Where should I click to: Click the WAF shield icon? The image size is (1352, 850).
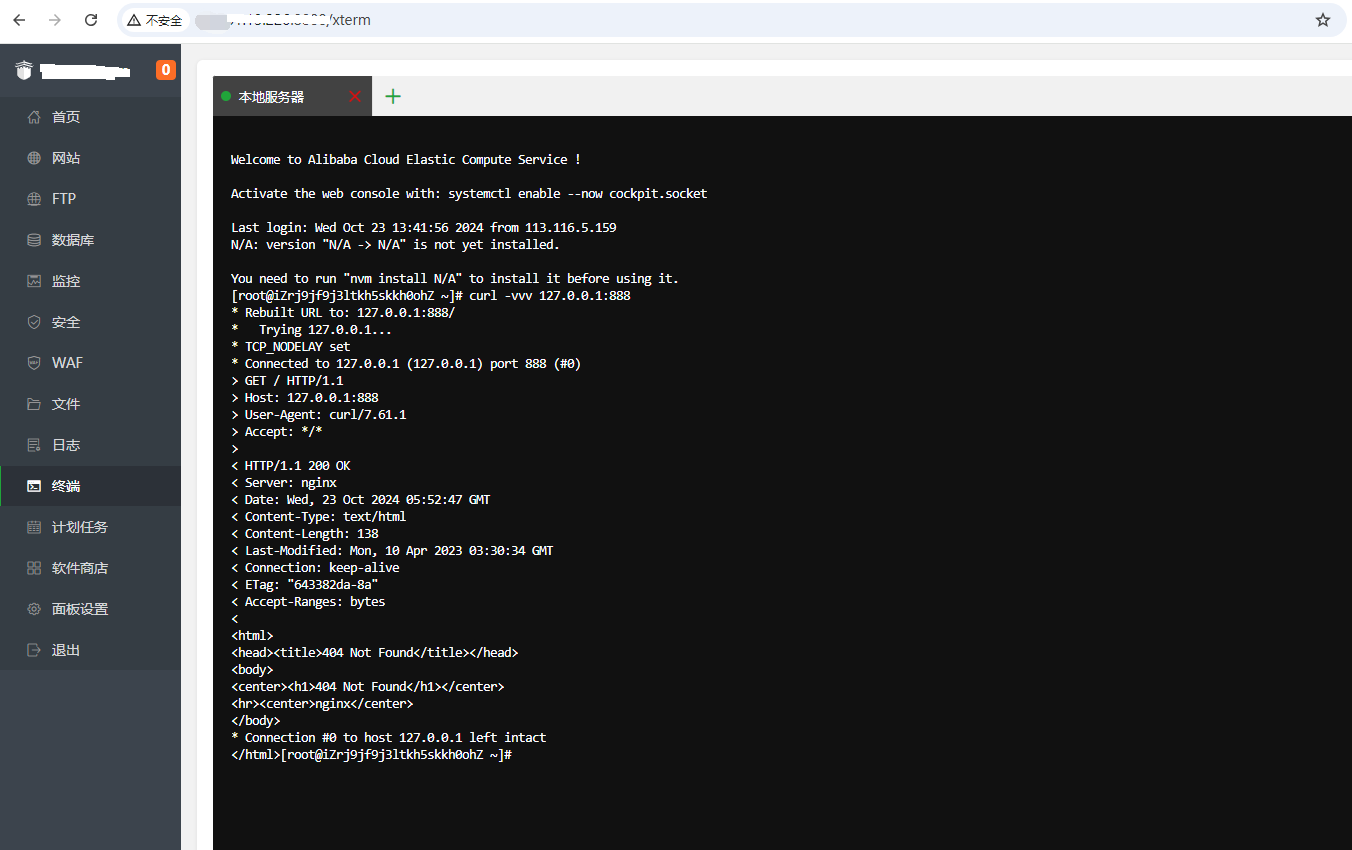[x=34, y=363]
